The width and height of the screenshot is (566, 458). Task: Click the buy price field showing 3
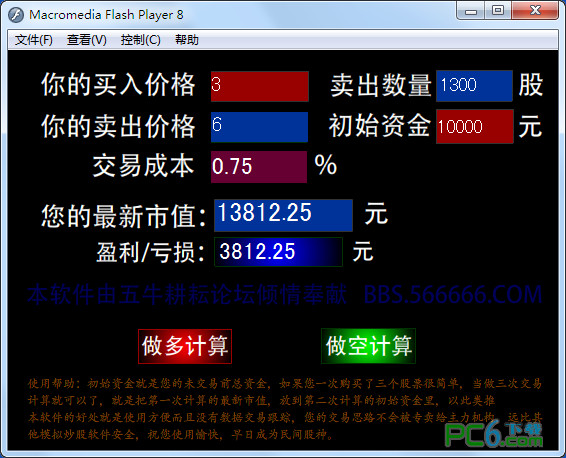260,86
